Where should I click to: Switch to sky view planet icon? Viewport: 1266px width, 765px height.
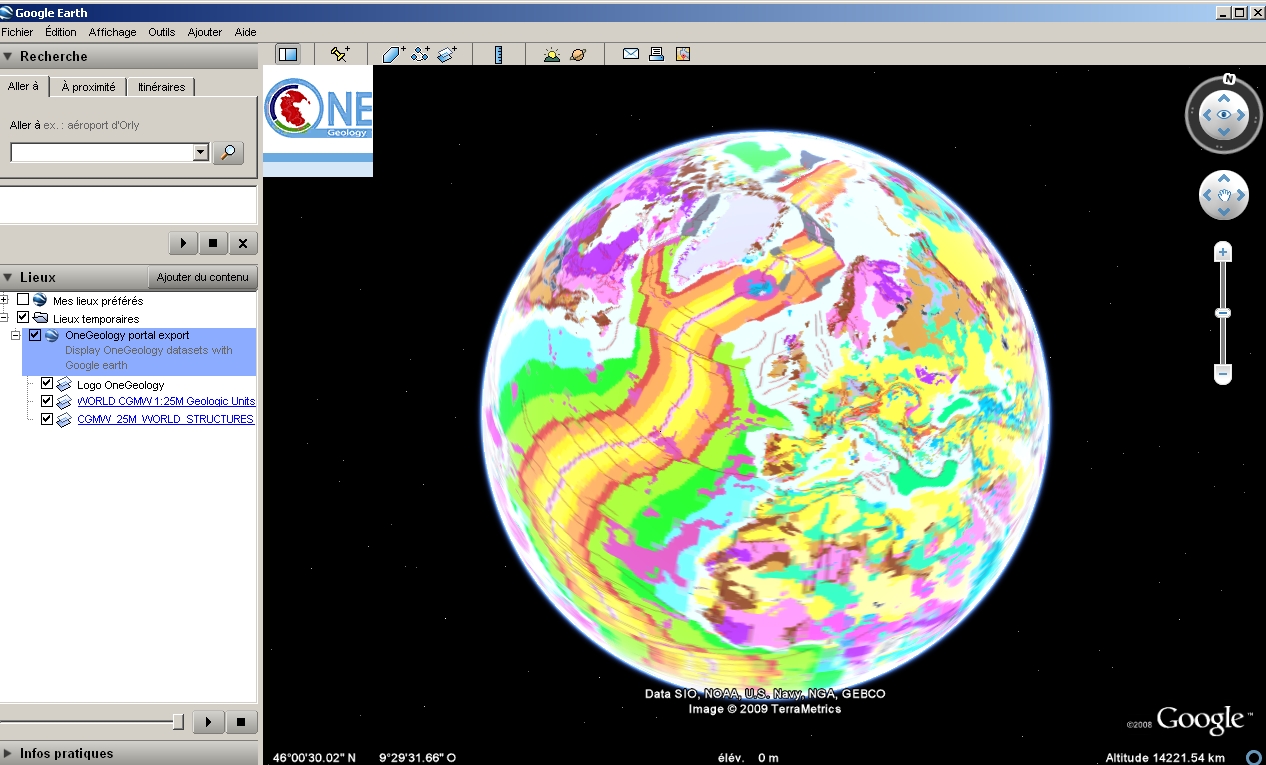578,54
